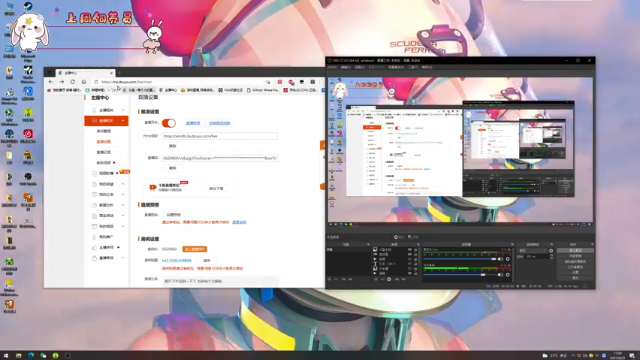Viewport: 640px width, 360px height.
Task: Reload the Douyu page
Action: (x=73, y=82)
